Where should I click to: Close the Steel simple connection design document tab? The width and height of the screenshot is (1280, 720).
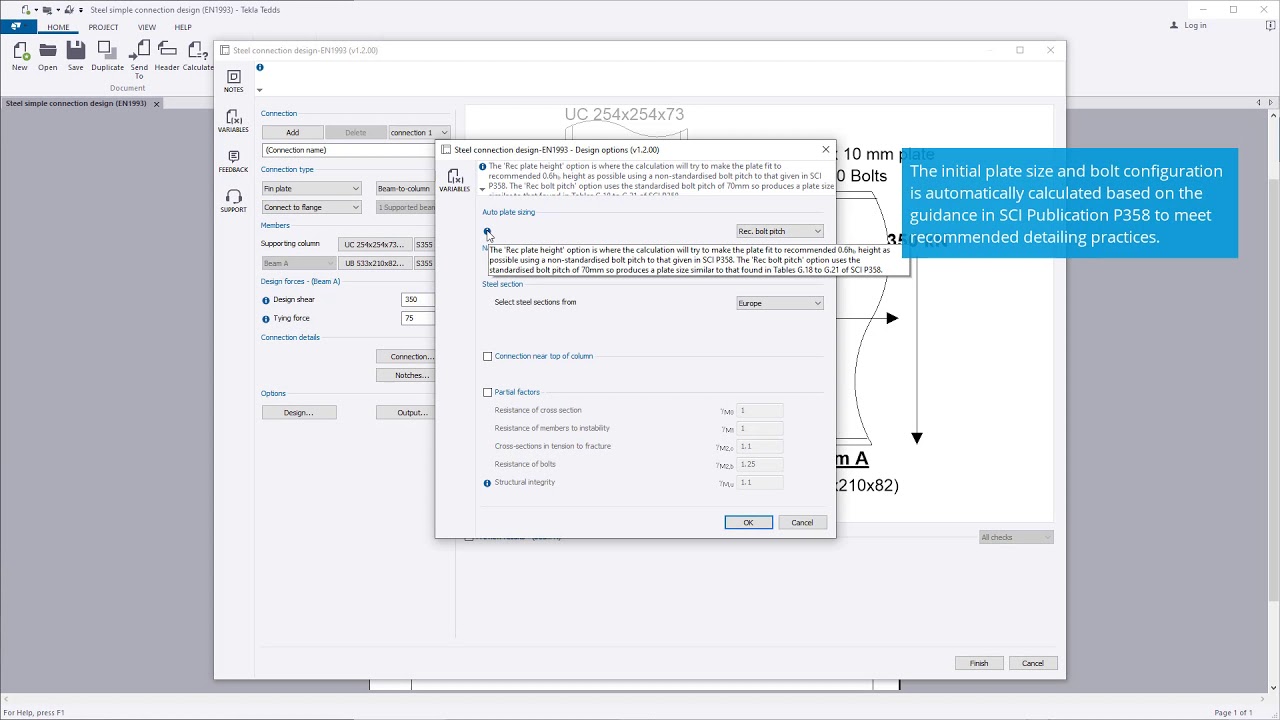(x=156, y=104)
